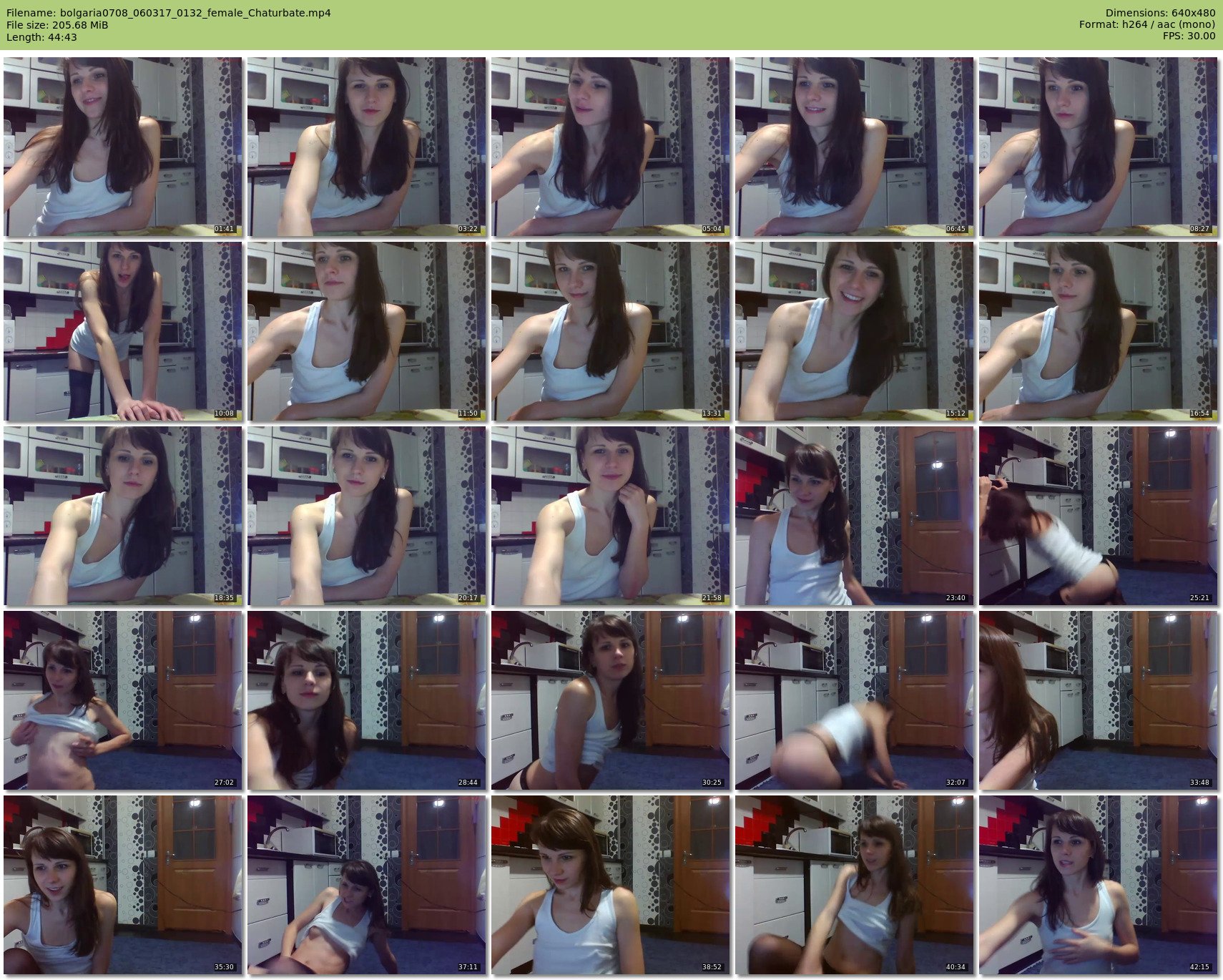Click the Dimensions 640x480 label

point(1160,13)
